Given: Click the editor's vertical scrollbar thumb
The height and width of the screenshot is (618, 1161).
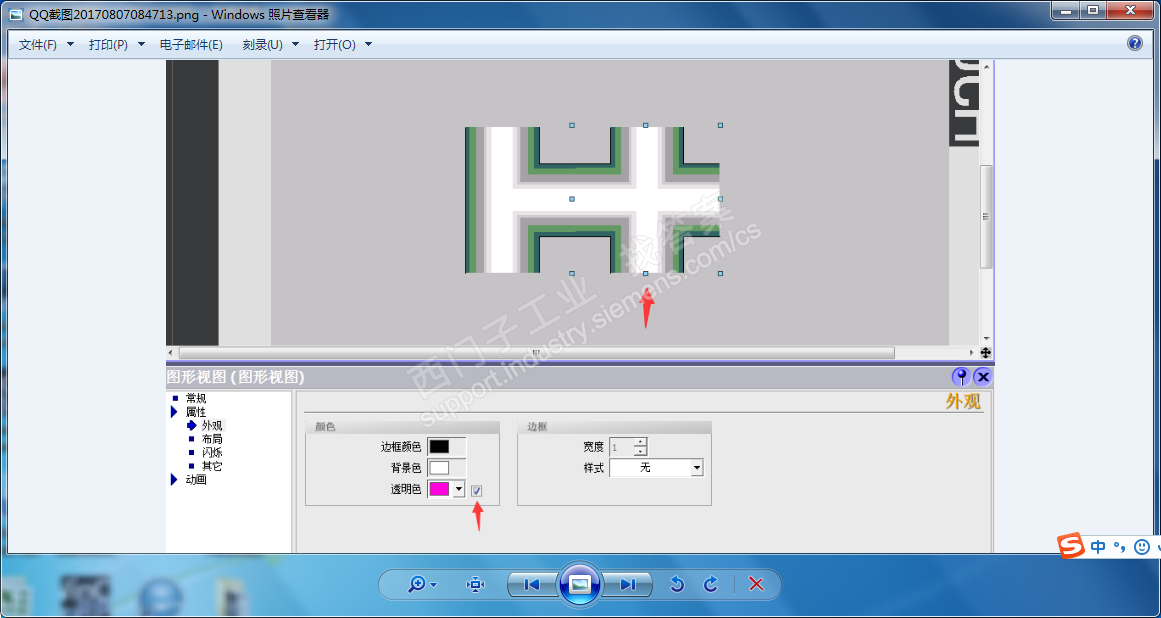Looking at the screenshot, I should point(986,216).
